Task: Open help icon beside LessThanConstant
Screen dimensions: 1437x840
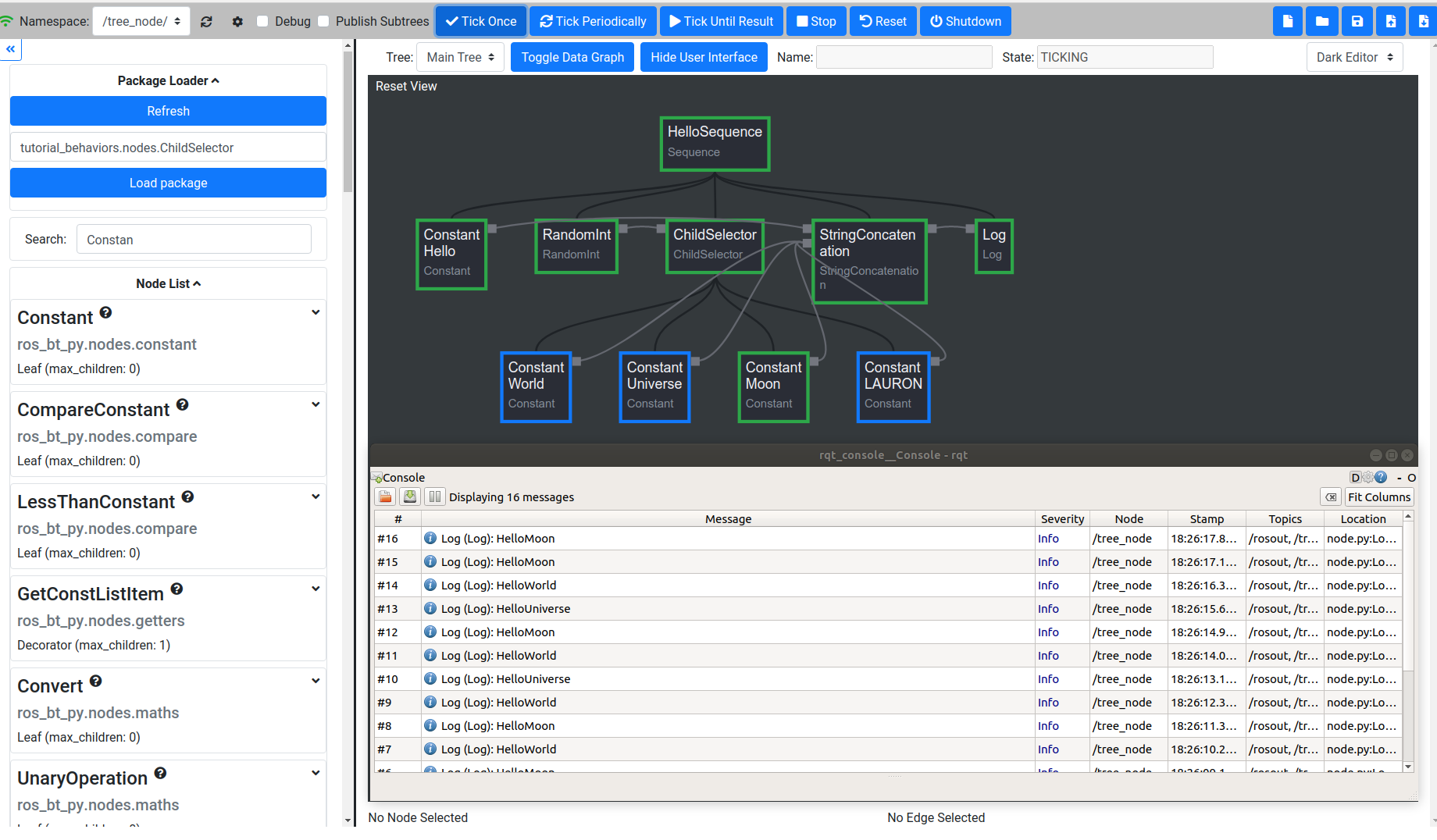Action: click(188, 497)
